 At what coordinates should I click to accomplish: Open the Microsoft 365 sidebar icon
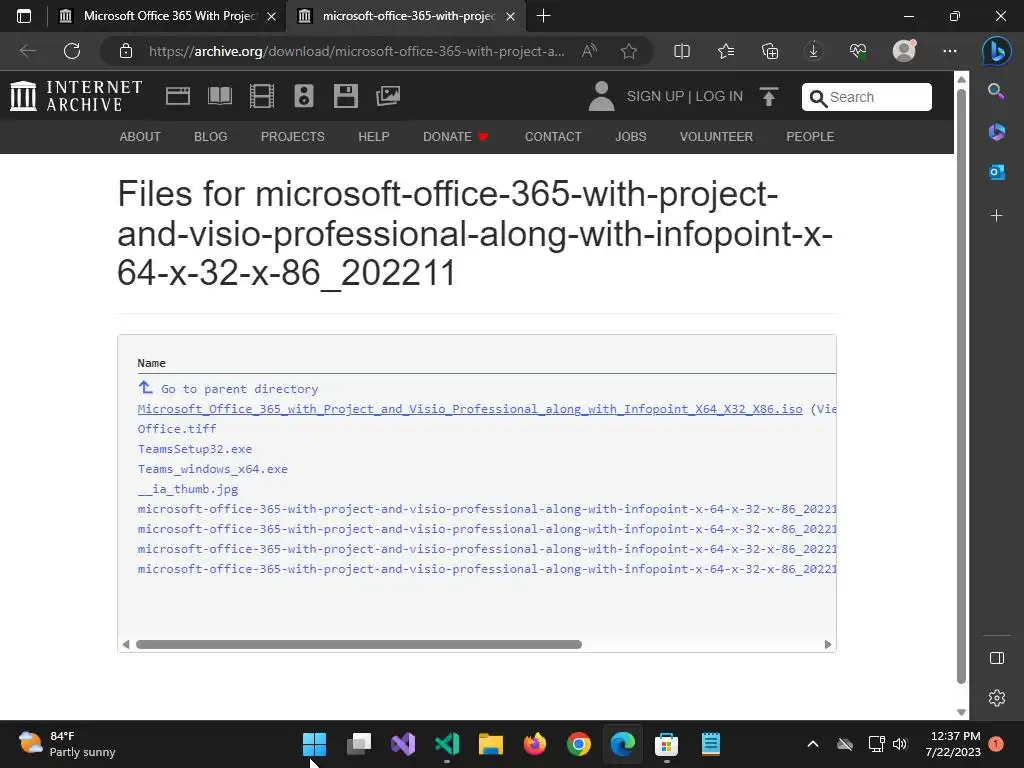click(997, 132)
